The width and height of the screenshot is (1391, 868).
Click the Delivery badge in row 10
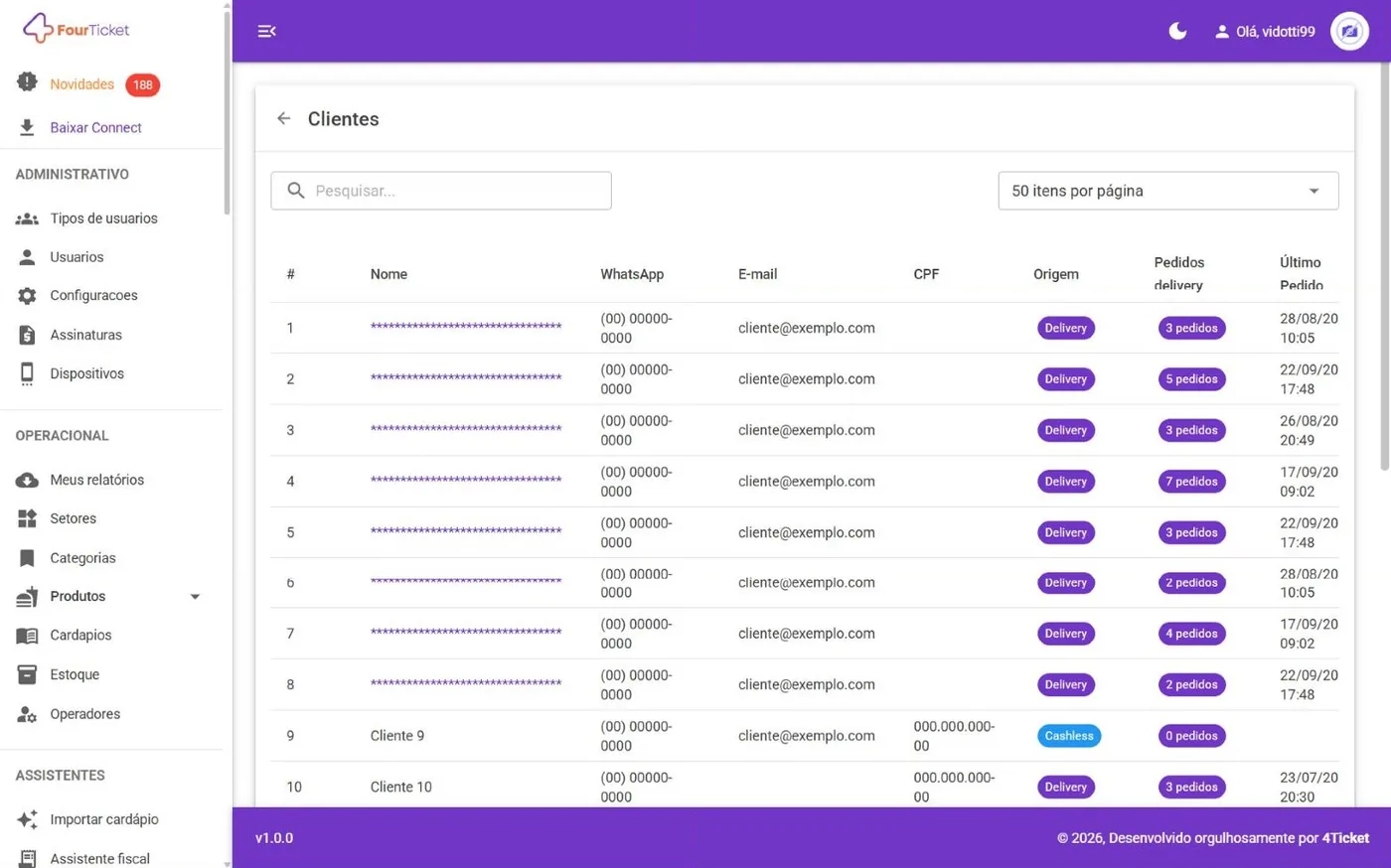(x=1066, y=788)
